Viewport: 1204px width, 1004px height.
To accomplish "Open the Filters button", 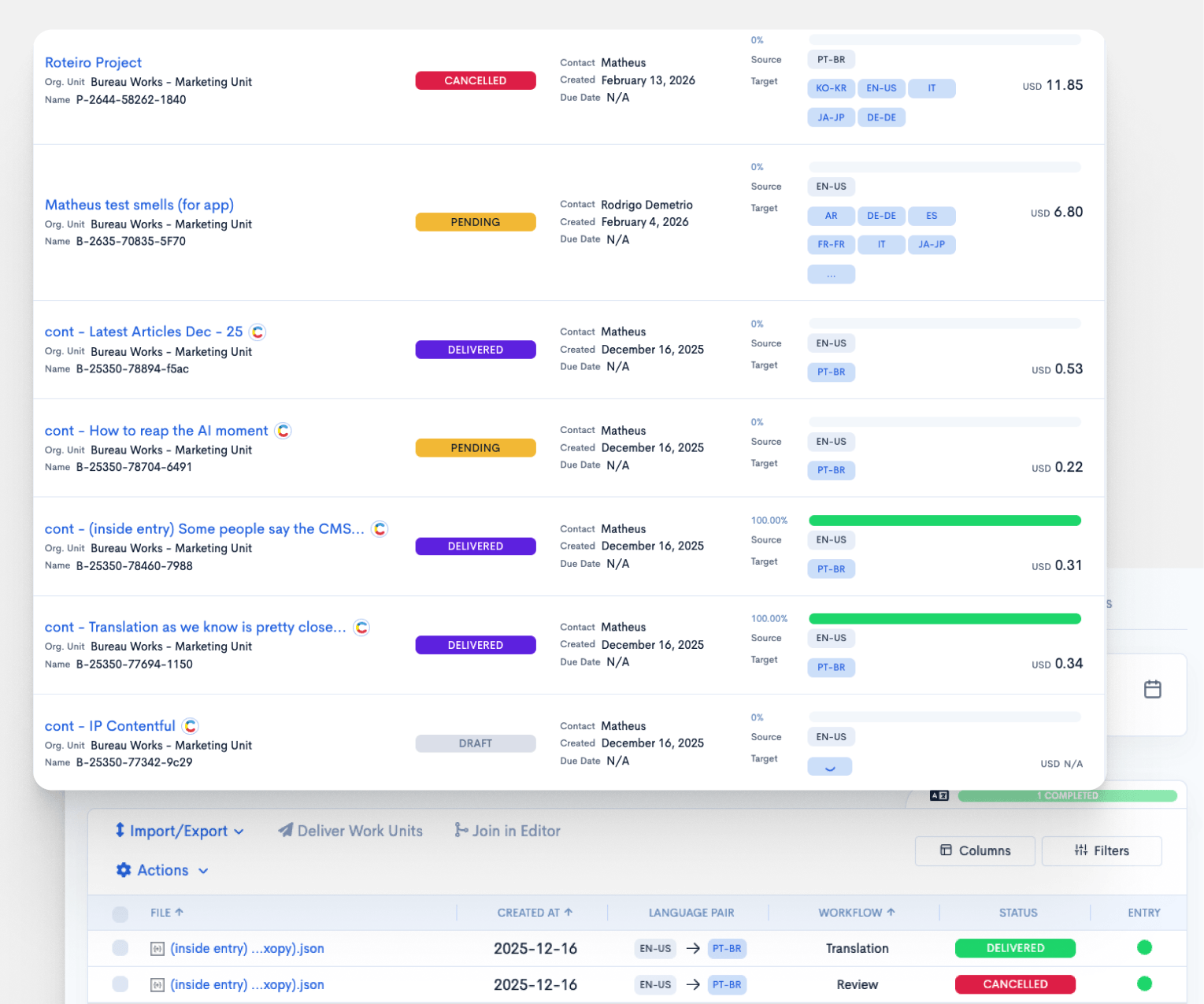I will click(x=1102, y=851).
